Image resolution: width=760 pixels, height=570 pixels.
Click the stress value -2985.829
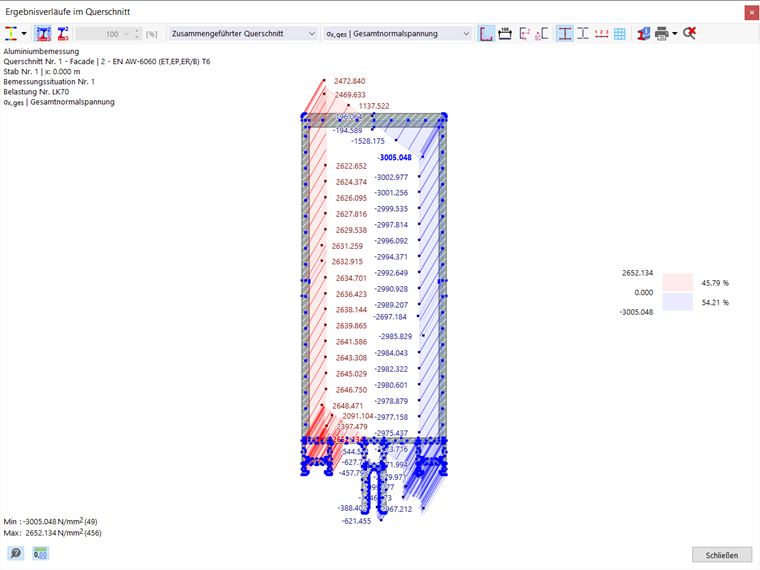pyautogui.click(x=396, y=336)
